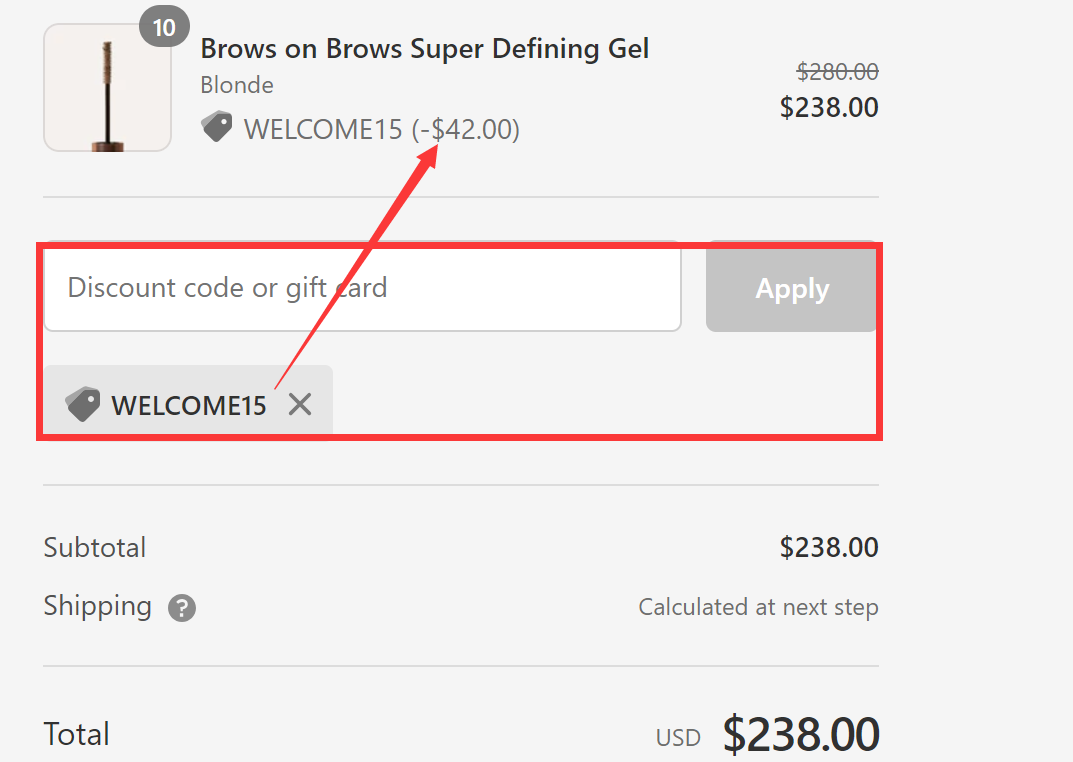Click the discount code input field
The image size is (1073, 762).
point(362,288)
